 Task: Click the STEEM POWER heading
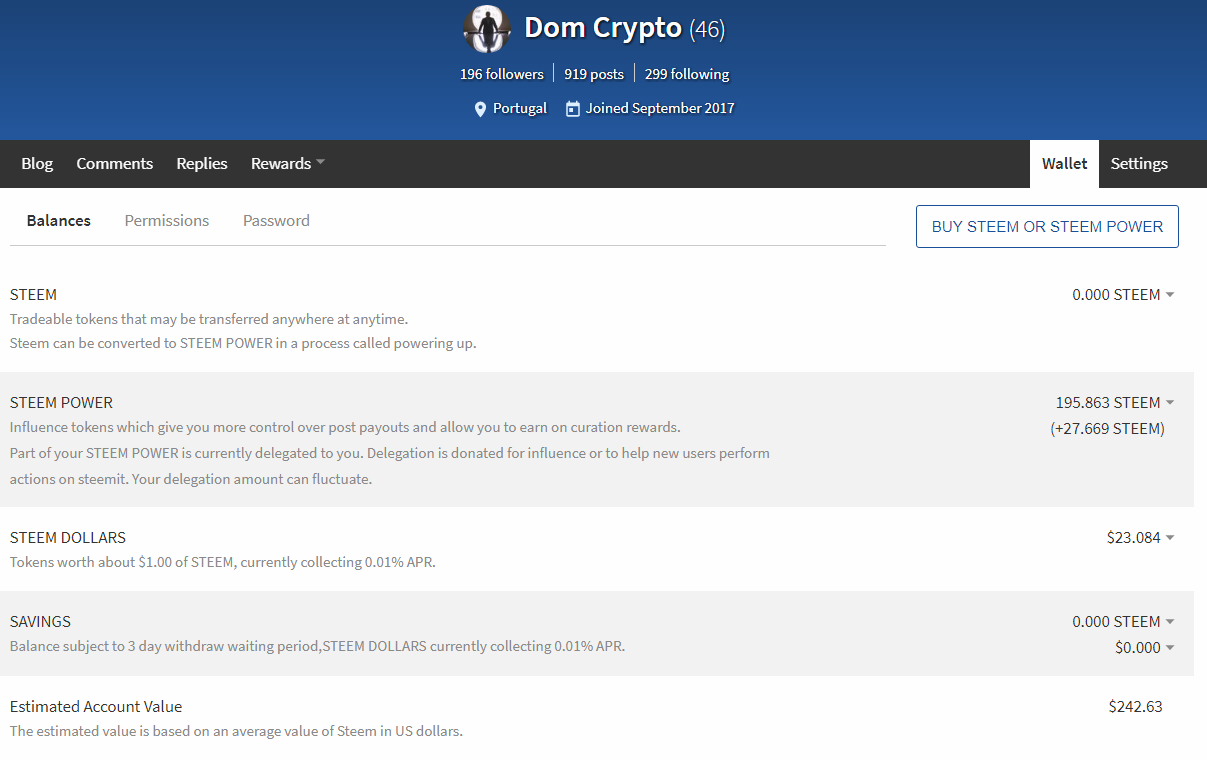pyautogui.click(x=61, y=403)
